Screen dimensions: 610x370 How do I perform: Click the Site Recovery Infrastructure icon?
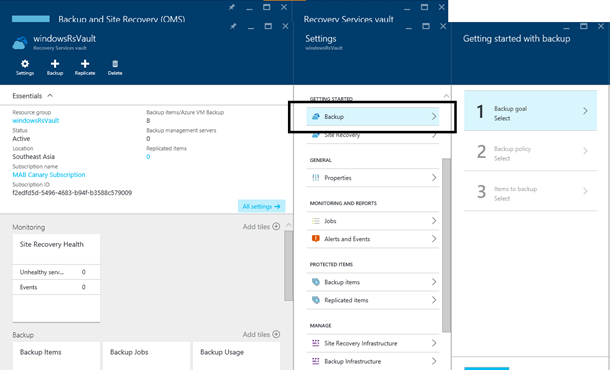[316, 343]
